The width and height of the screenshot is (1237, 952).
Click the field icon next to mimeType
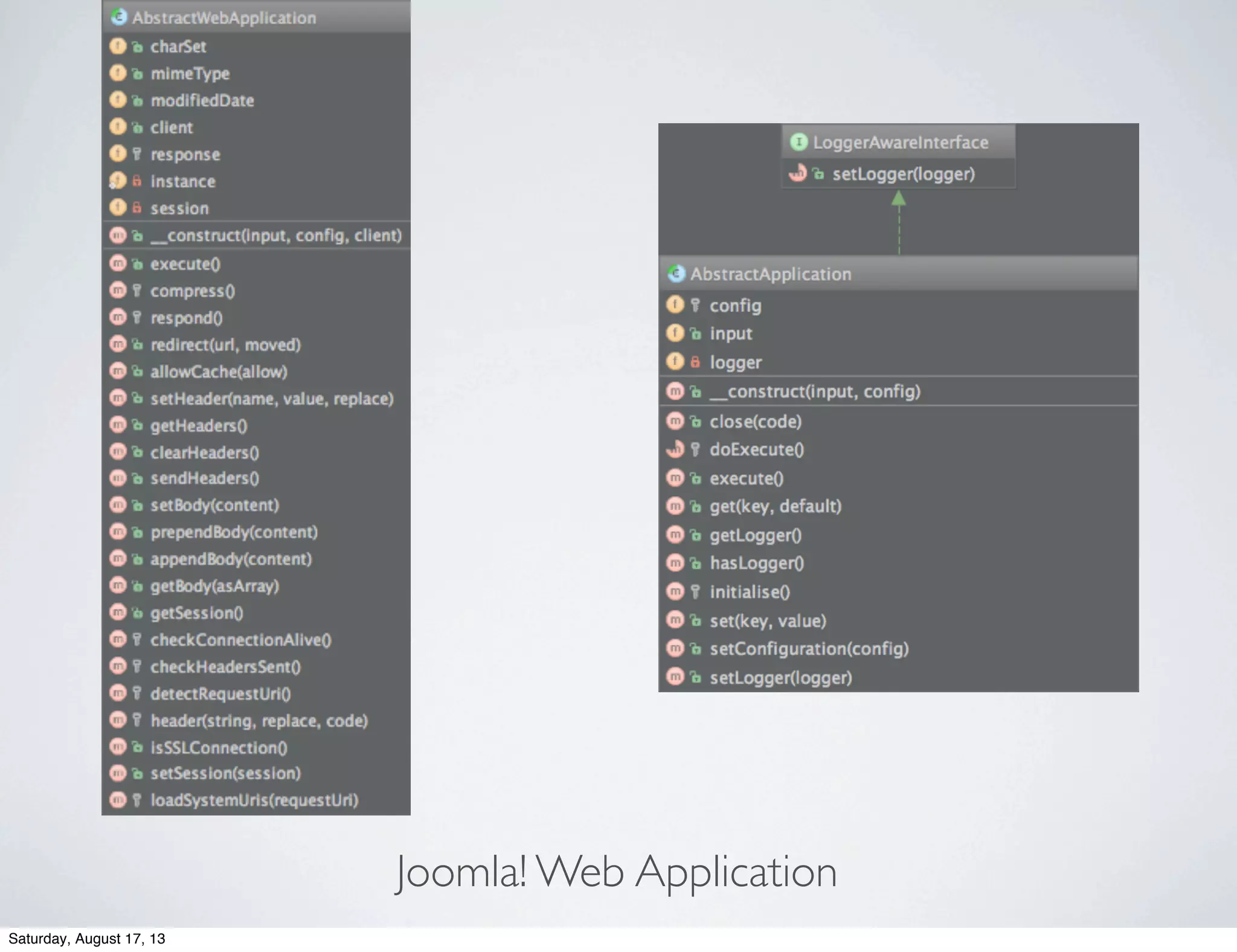click(118, 73)
